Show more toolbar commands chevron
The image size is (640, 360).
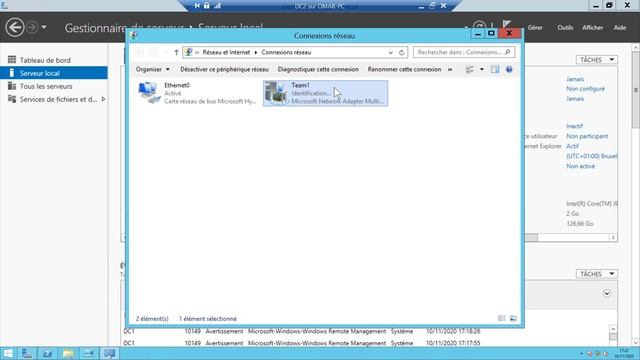click(x=450, y=69)
